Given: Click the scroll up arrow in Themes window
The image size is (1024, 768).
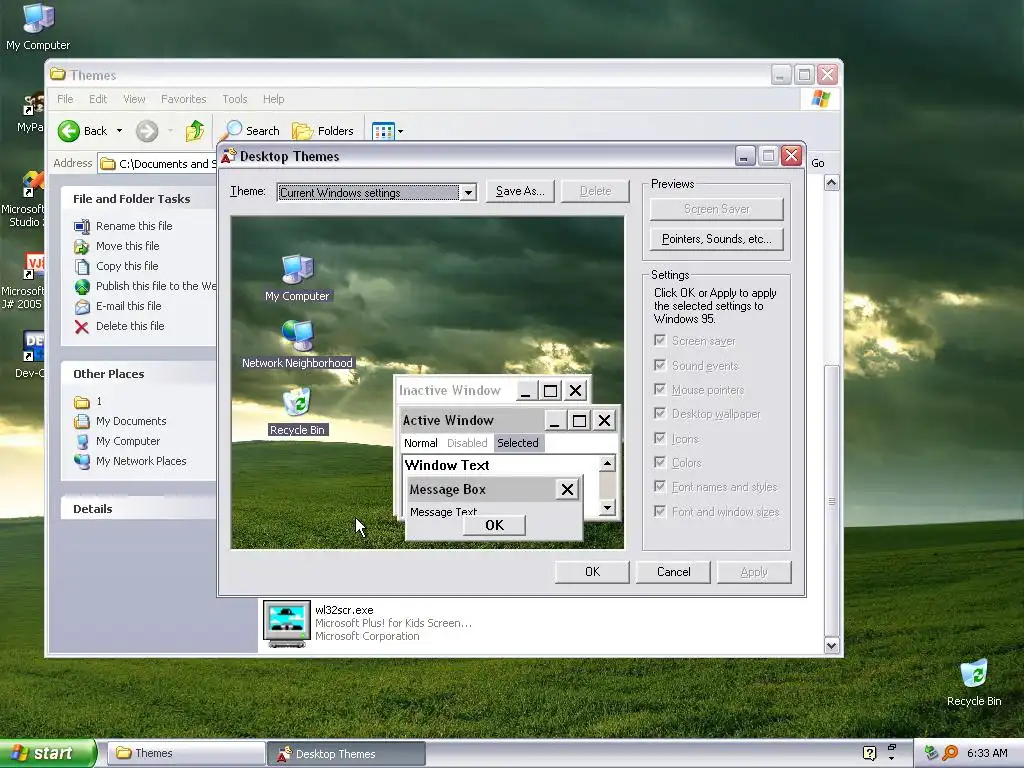Looking at the screenshot, I should (831, 183).
